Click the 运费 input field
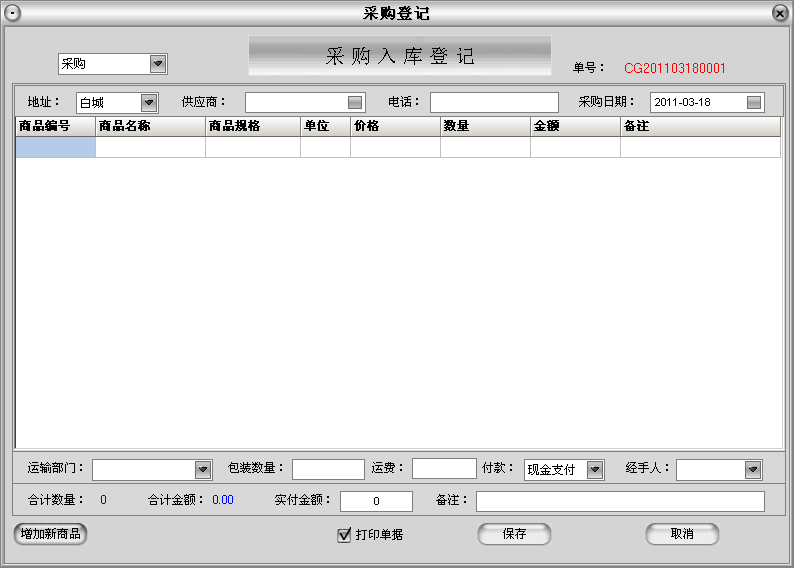Viewport: 794px width, 568px height. coord(444,469)
